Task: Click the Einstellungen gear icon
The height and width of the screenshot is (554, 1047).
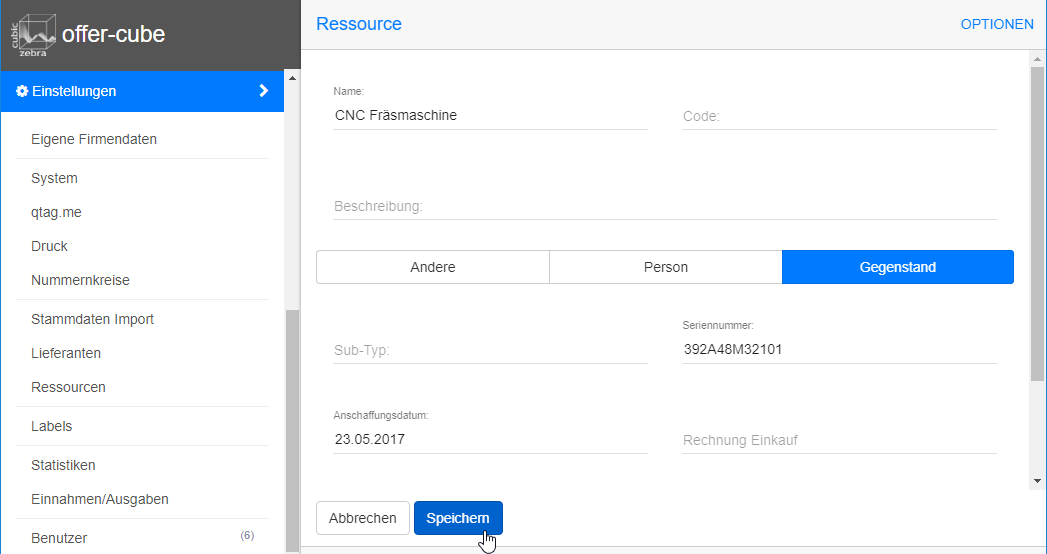Action: pos(22,91)
